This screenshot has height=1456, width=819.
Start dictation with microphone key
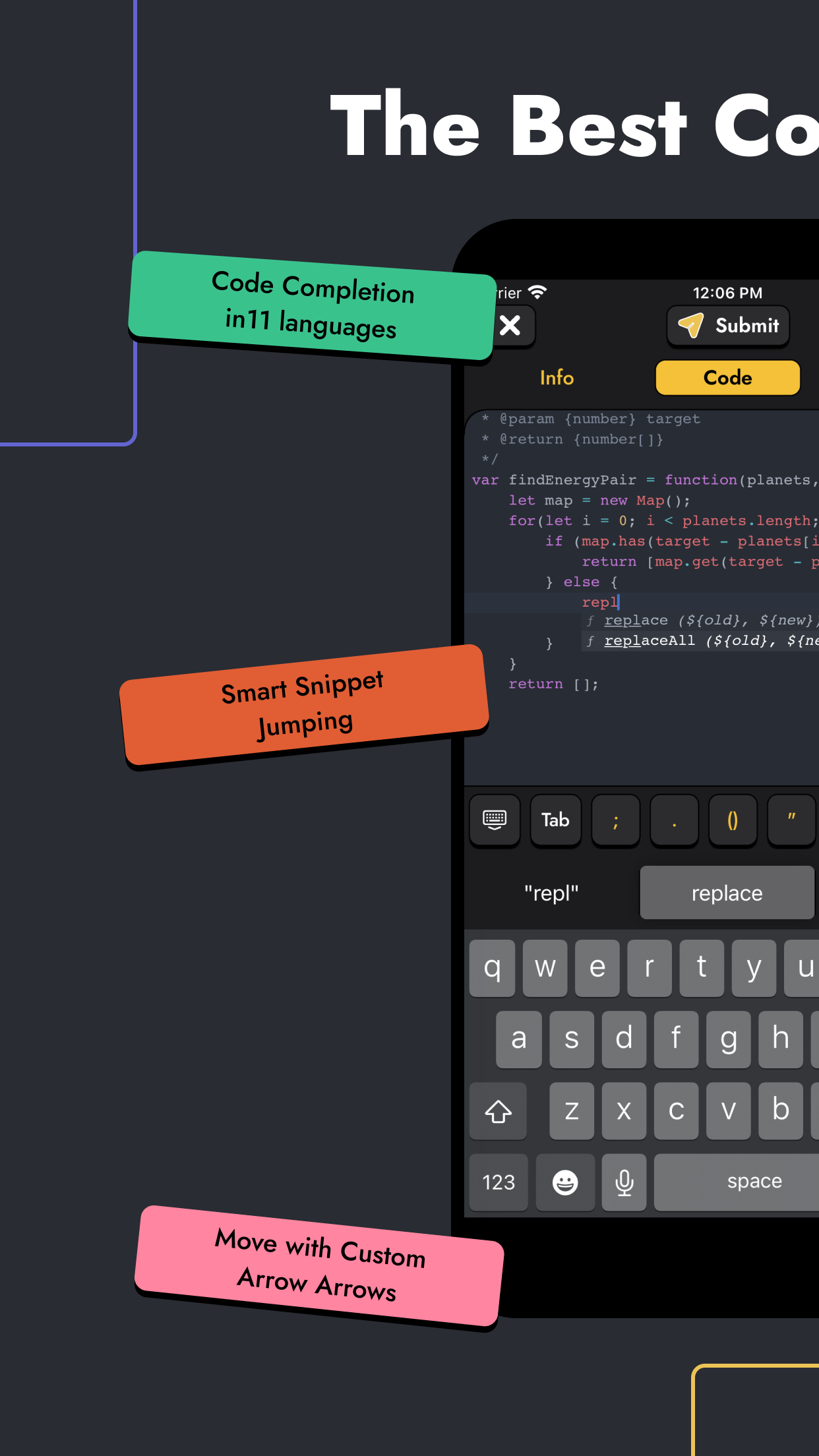coord(624,1182)
